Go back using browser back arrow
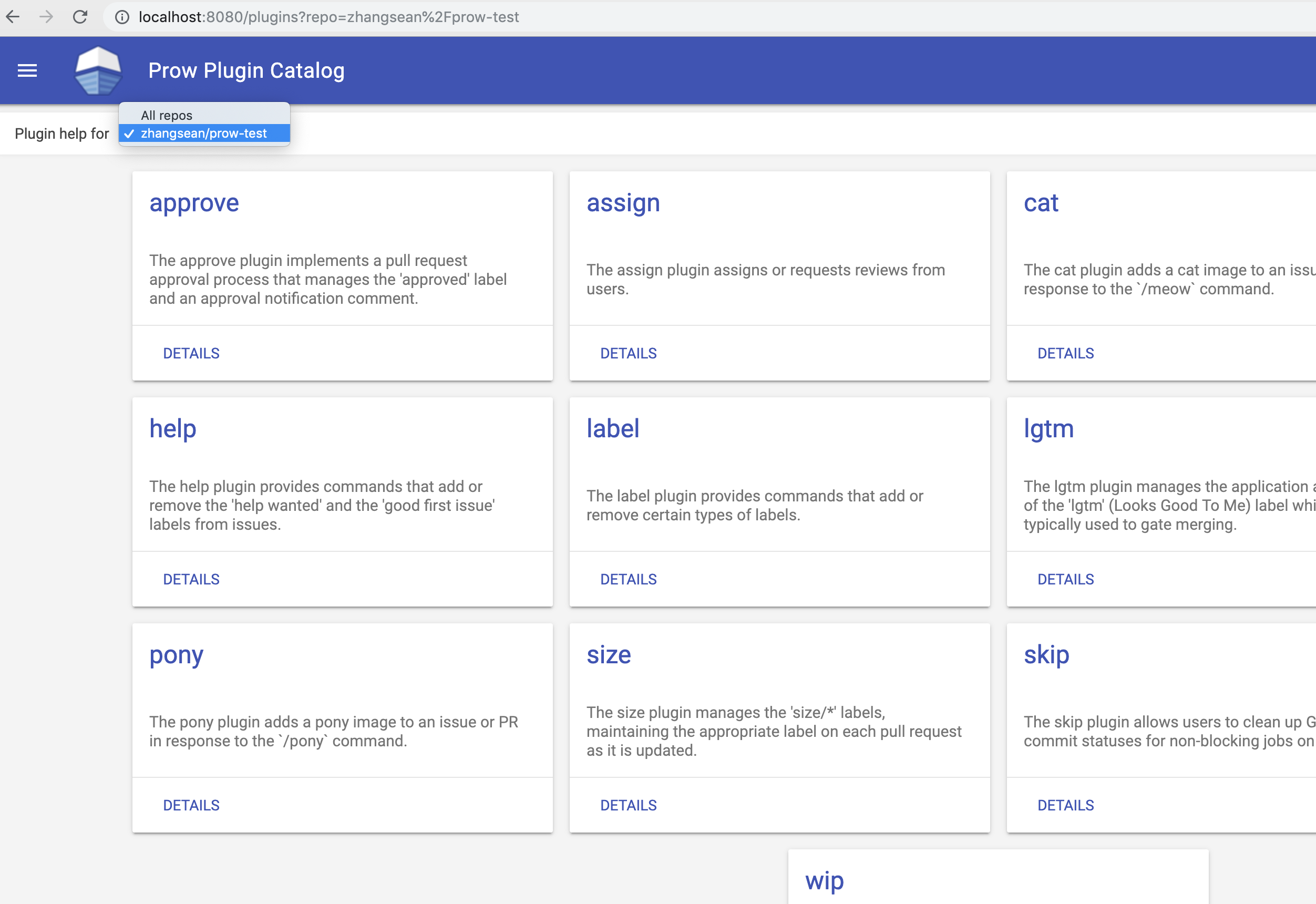The width and height of the screenshot is (1316, 904). [x=13, y=17]
